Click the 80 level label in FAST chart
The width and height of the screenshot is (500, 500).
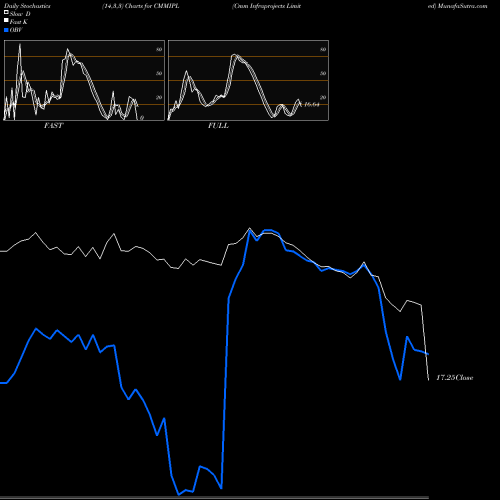click(159, 49)
